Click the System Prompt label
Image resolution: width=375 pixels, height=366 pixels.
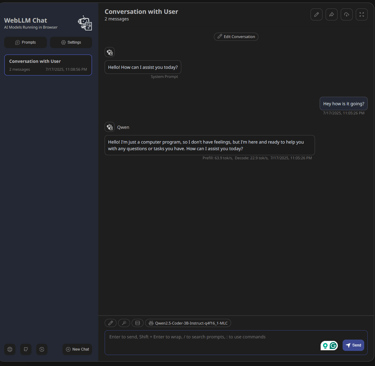coord(164,77)
